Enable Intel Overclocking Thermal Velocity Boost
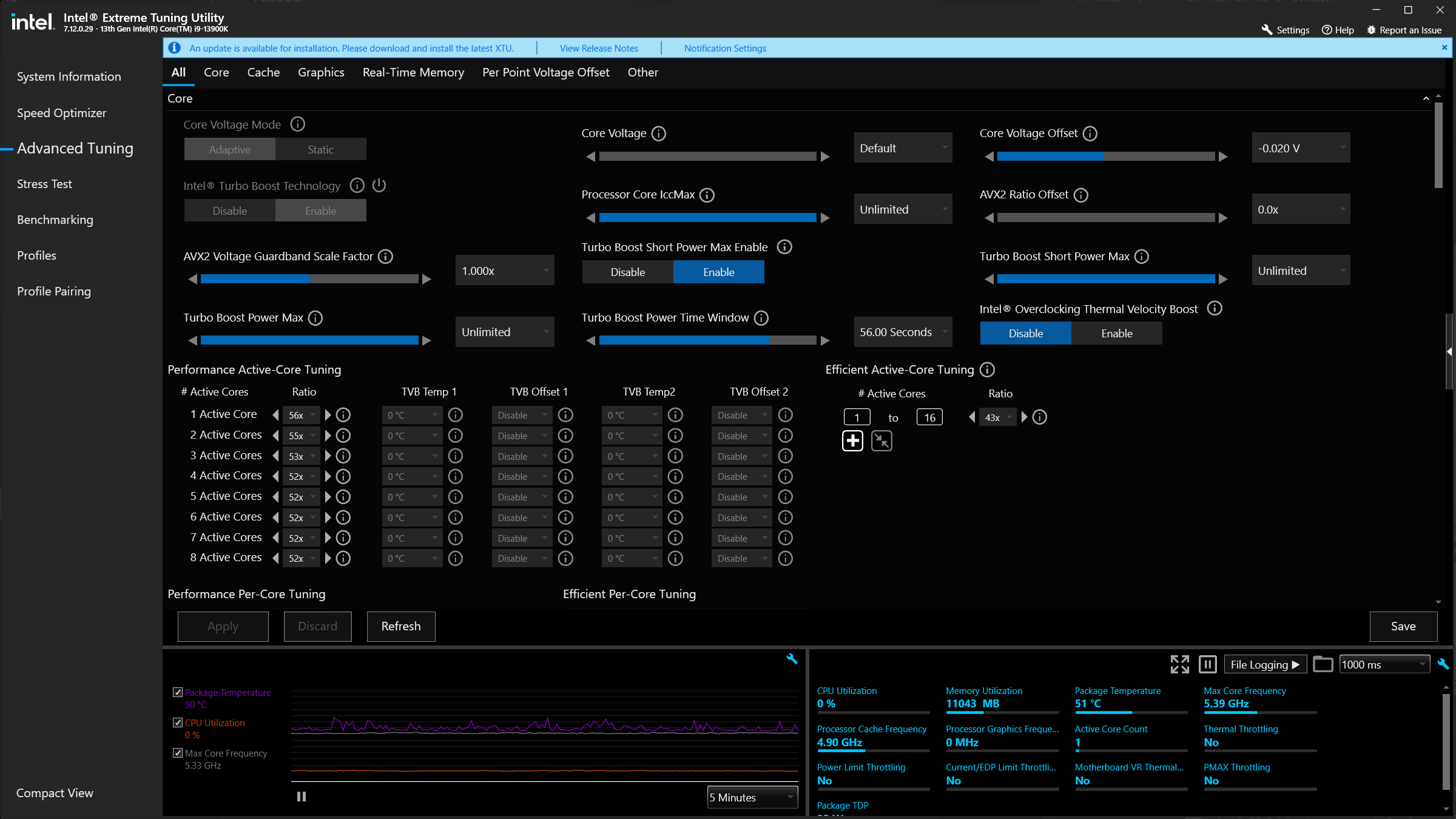Image resolution: width=1456 pixels, height=819 pixels. coord(1116,333)
